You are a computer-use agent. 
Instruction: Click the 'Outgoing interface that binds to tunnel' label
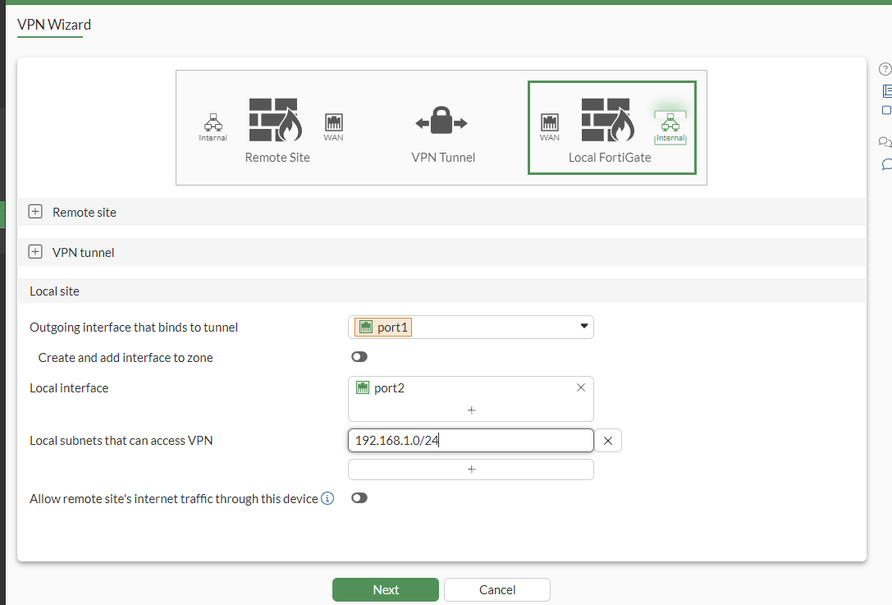tap(134, 327)
